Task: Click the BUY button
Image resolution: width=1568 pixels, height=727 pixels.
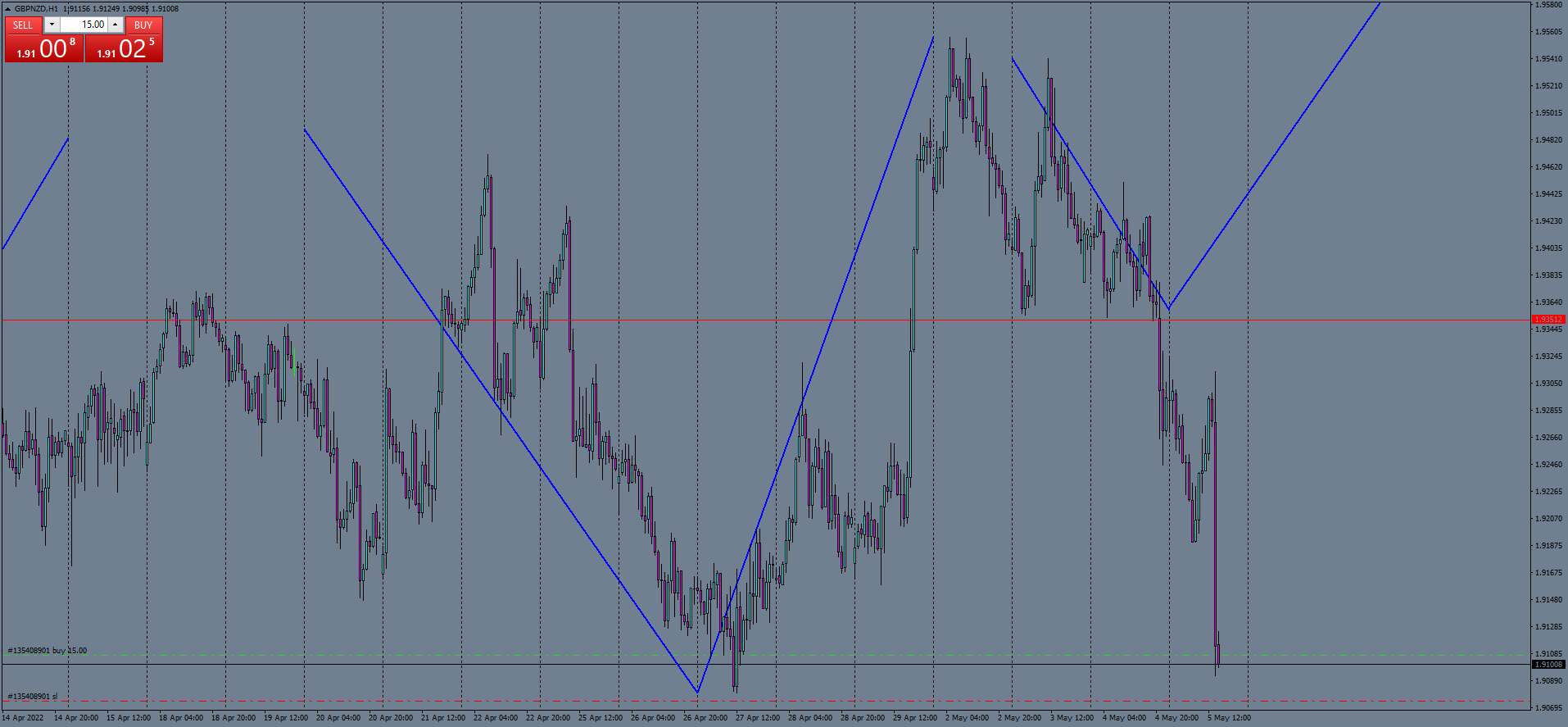Action: click(x=143, y=25)
